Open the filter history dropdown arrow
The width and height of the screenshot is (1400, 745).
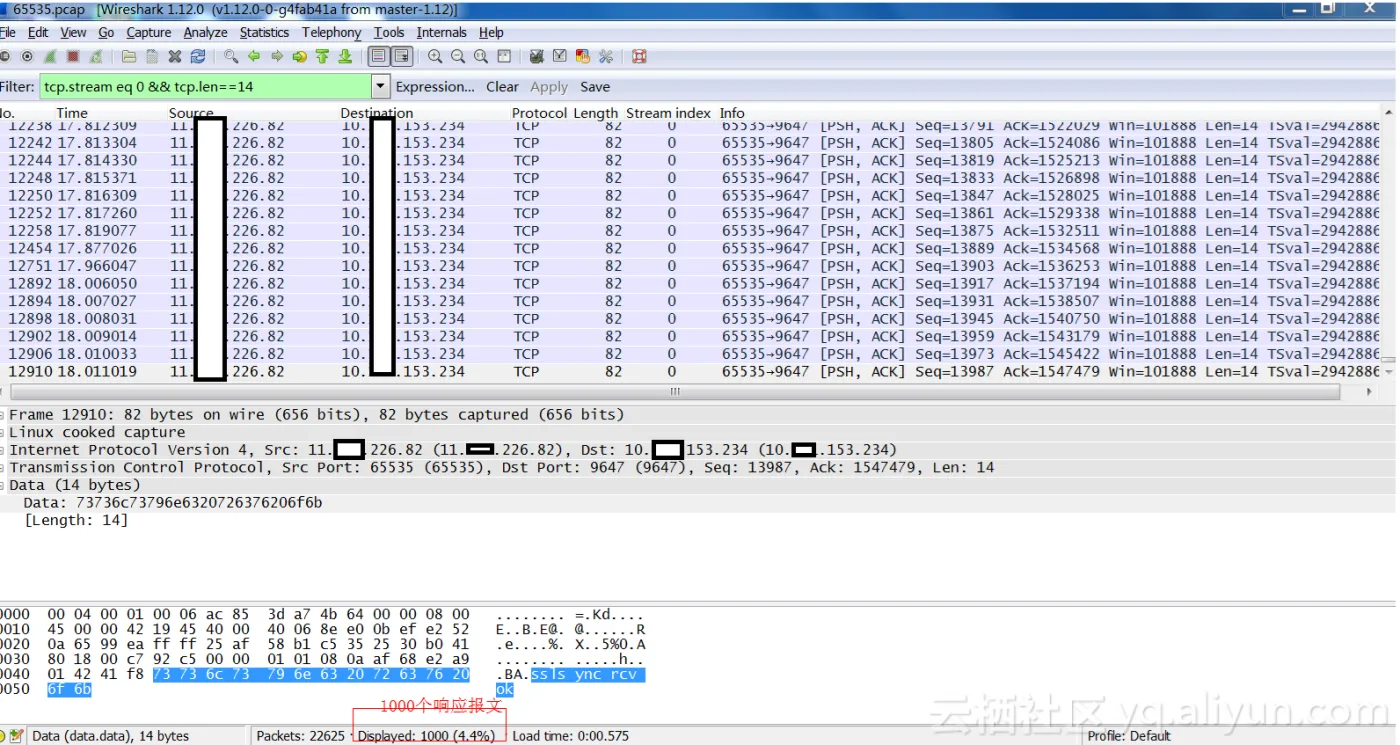(x=380, y=87)
